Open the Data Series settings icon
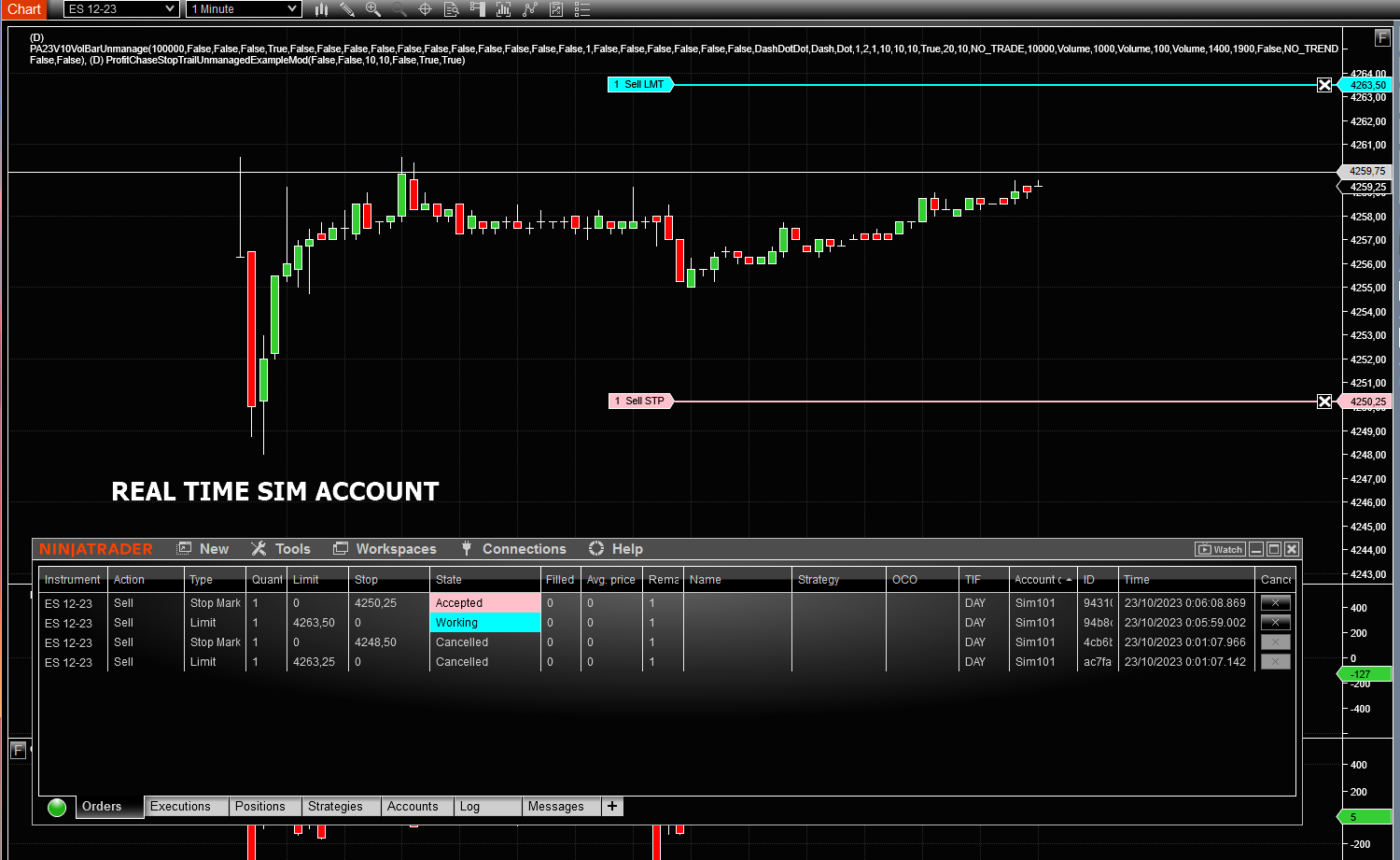 pos(450,9)
